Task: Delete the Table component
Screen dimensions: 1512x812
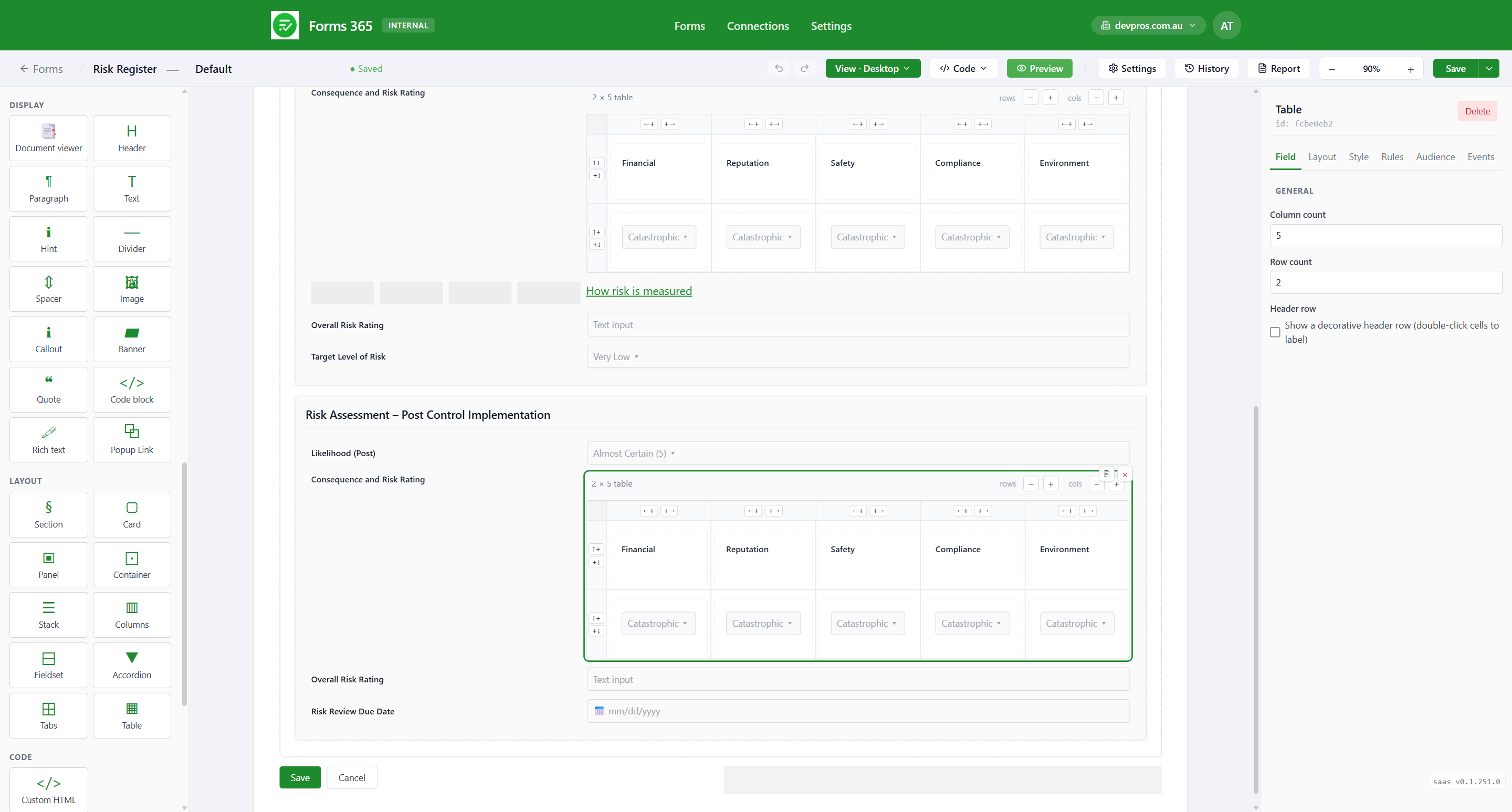Action: click(1477, 111)
